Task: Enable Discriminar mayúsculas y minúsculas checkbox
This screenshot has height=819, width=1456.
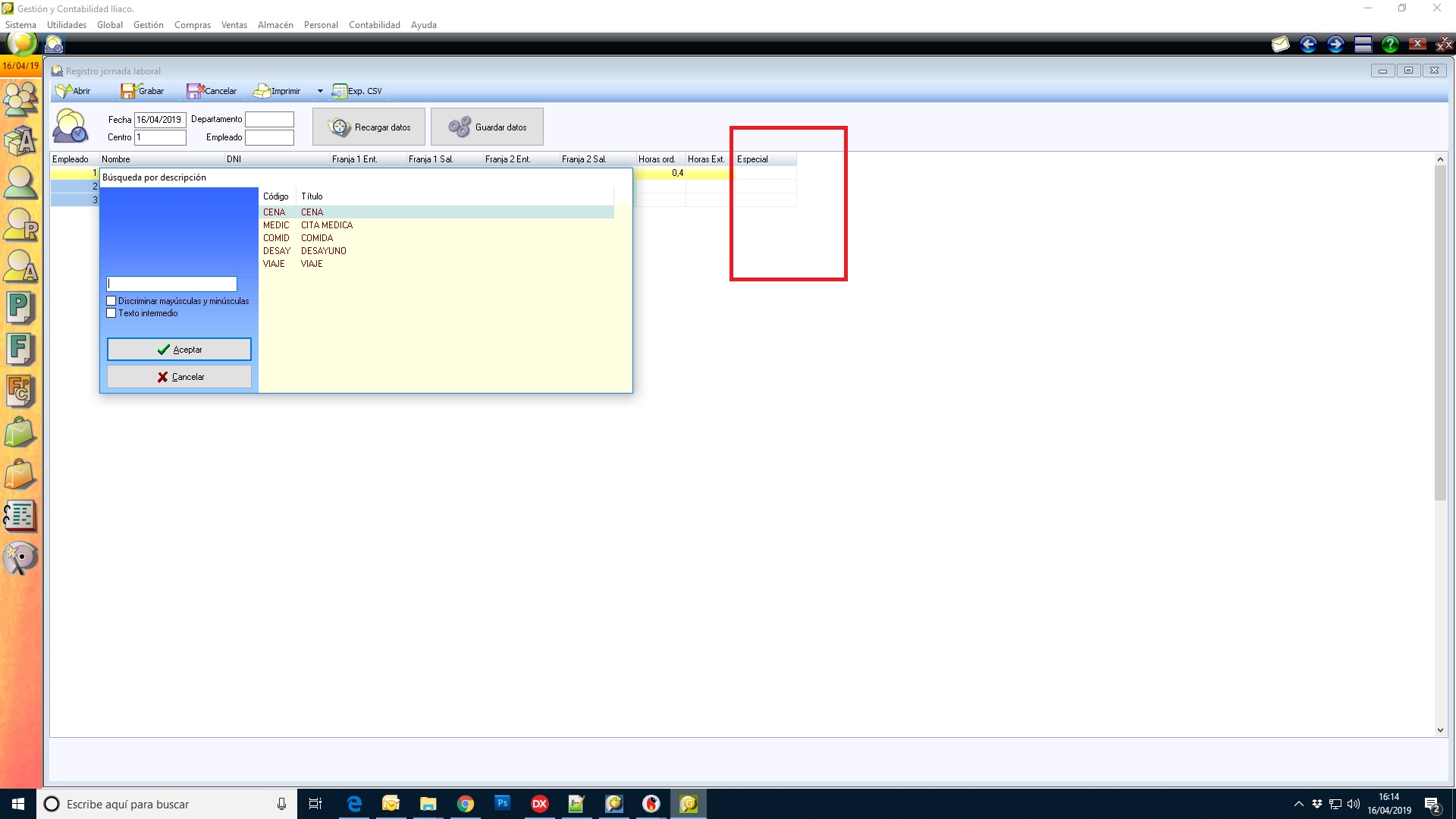Action: (111, 301)
